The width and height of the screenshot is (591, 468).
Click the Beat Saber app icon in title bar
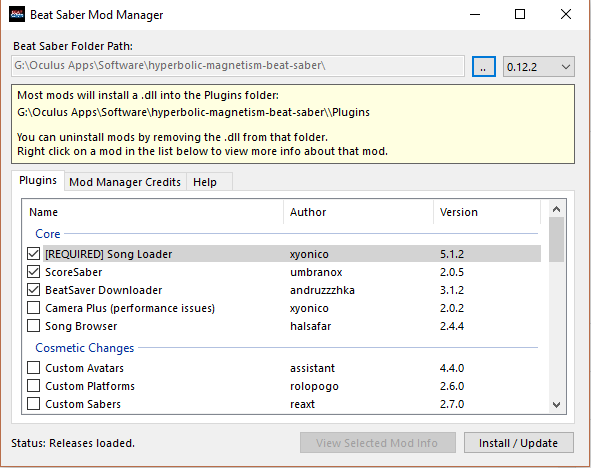tap(17, 14)
